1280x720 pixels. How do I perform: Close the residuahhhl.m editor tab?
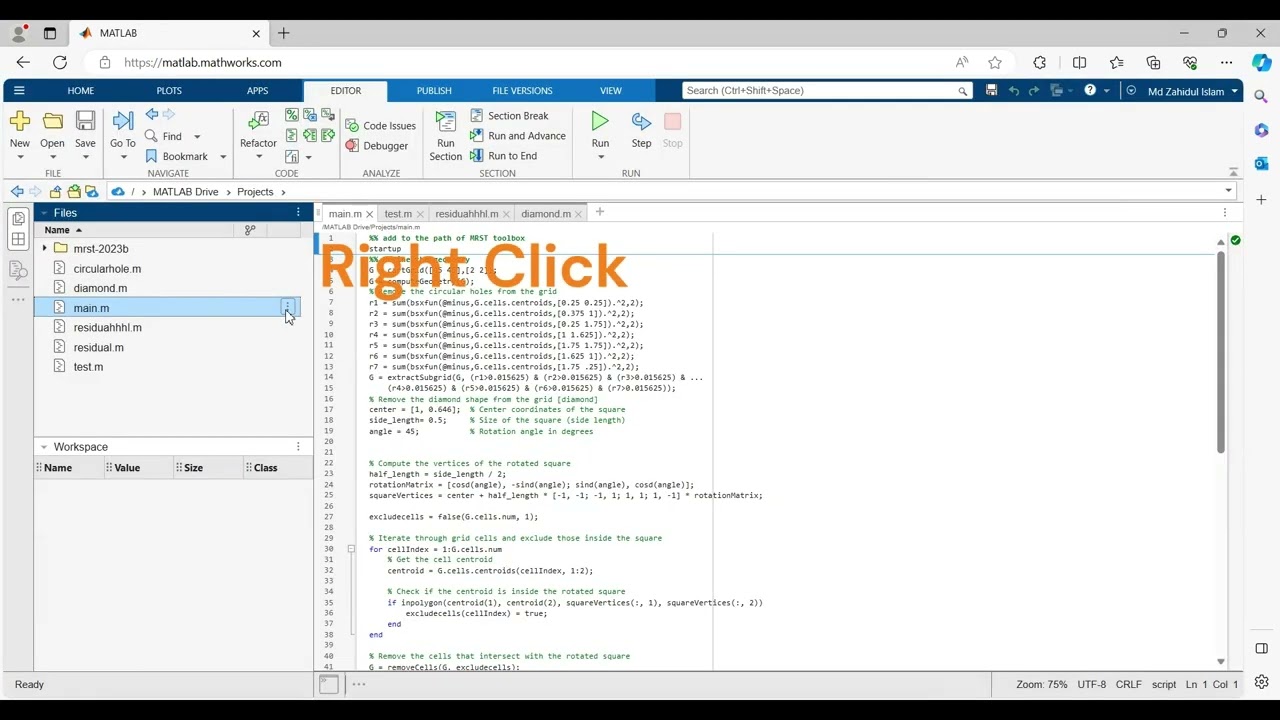coord(507,214)
